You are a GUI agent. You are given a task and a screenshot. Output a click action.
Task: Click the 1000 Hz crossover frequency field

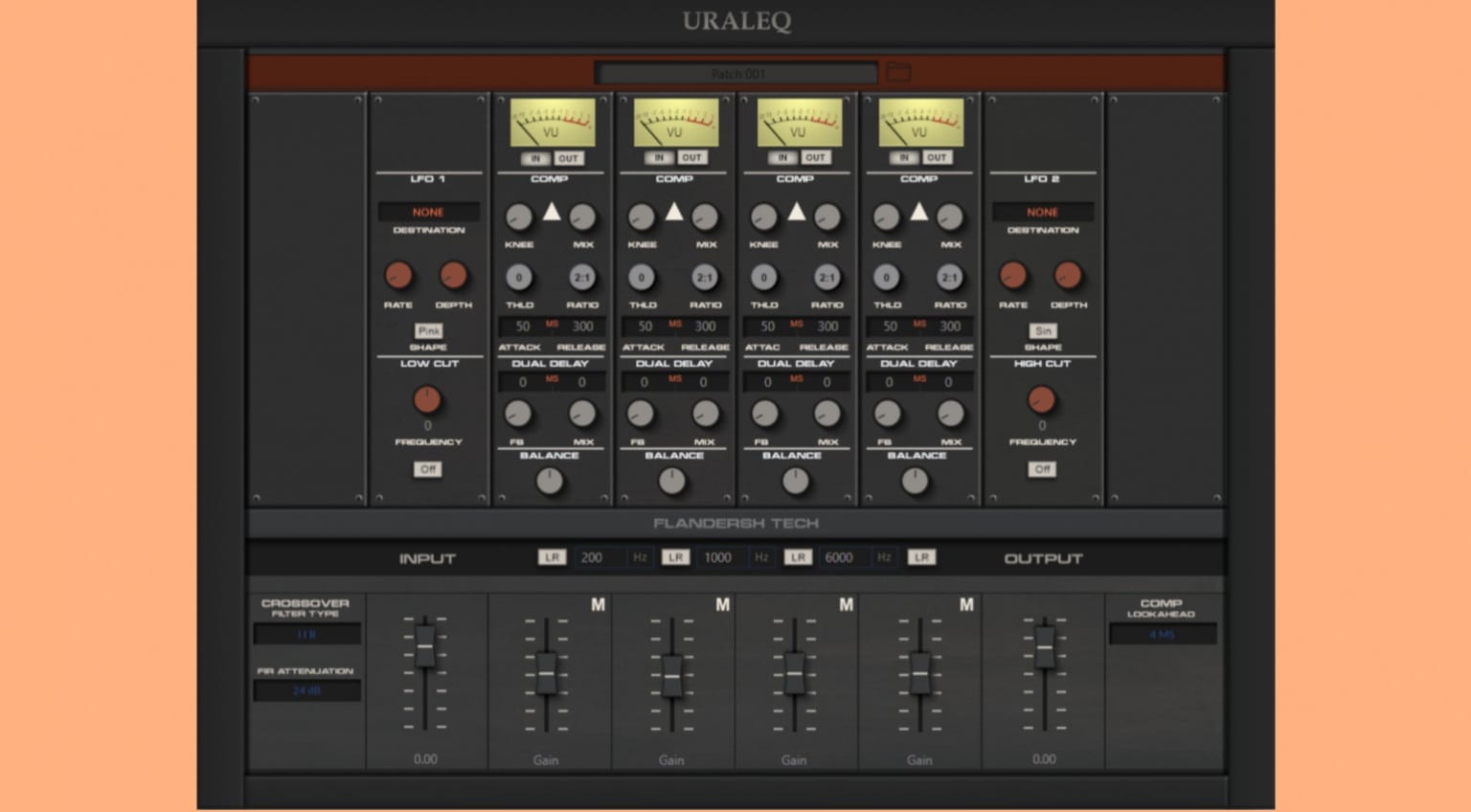717,557
